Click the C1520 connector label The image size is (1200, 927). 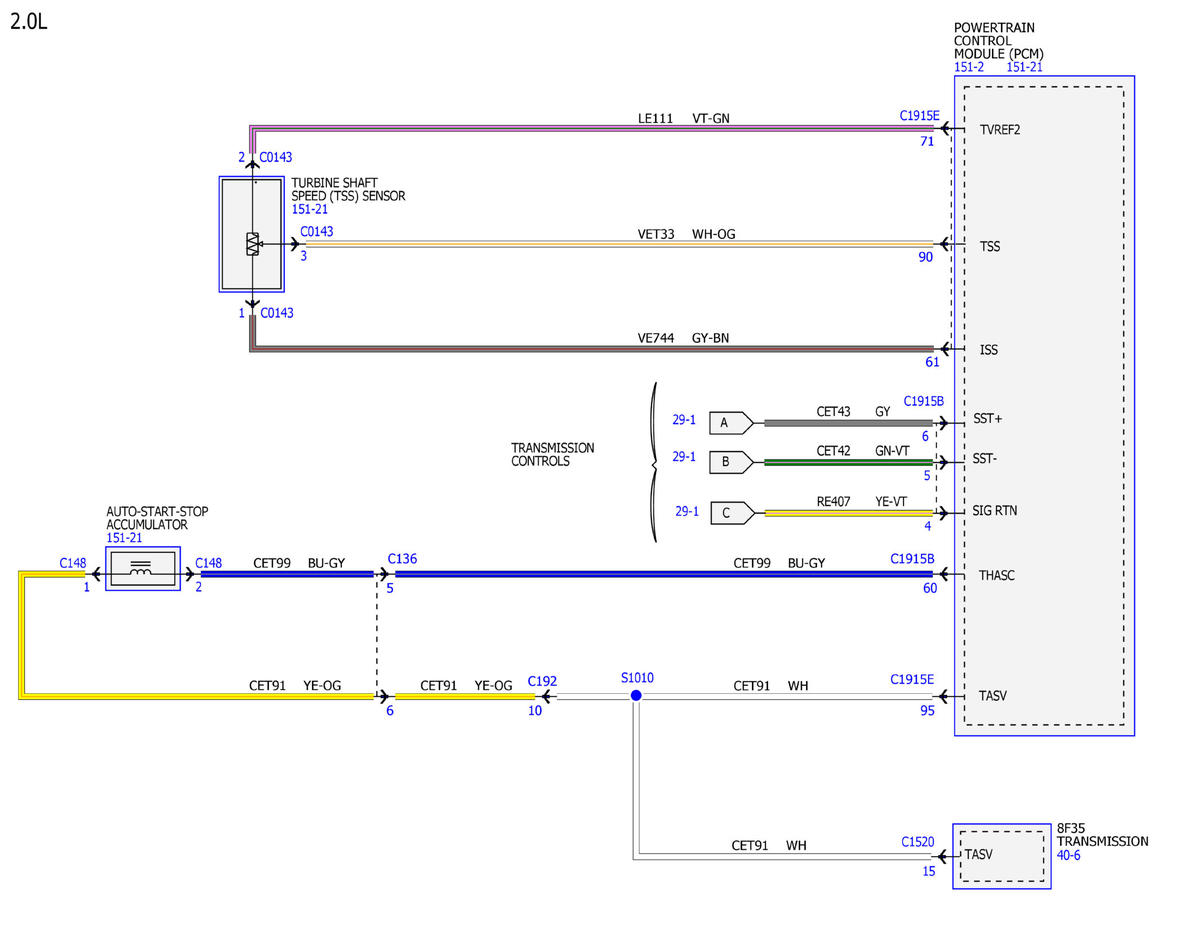(918, 842)
